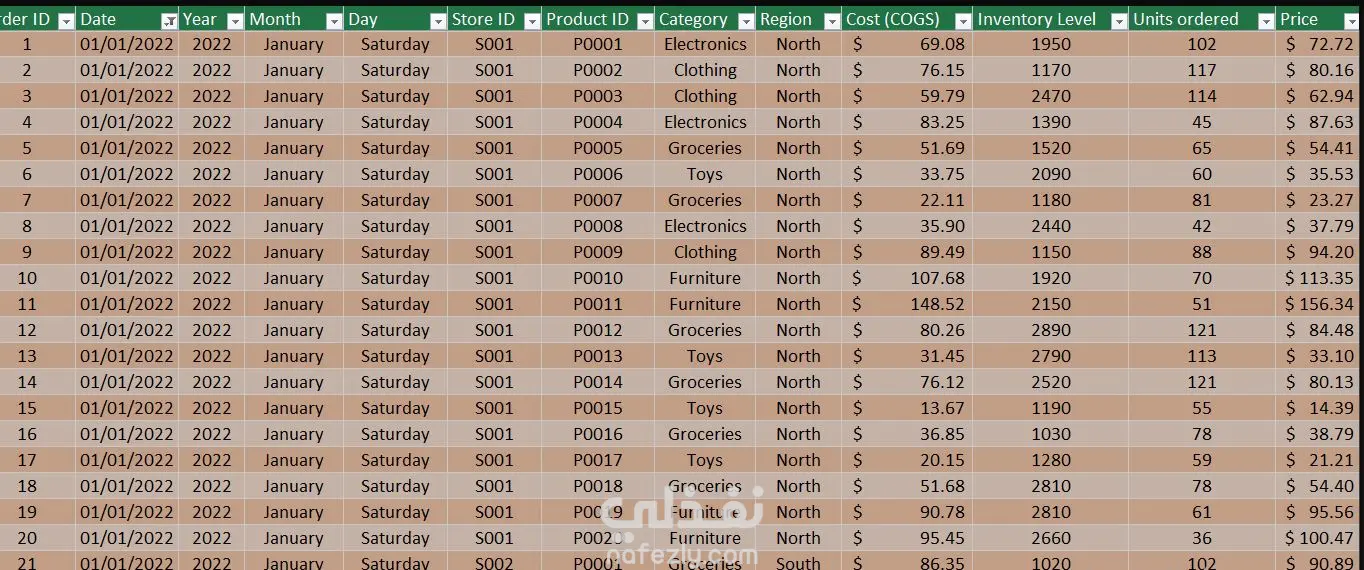Select inventory level cell 2890
Screen dimensions: 1364x570
click(1051, 330)
